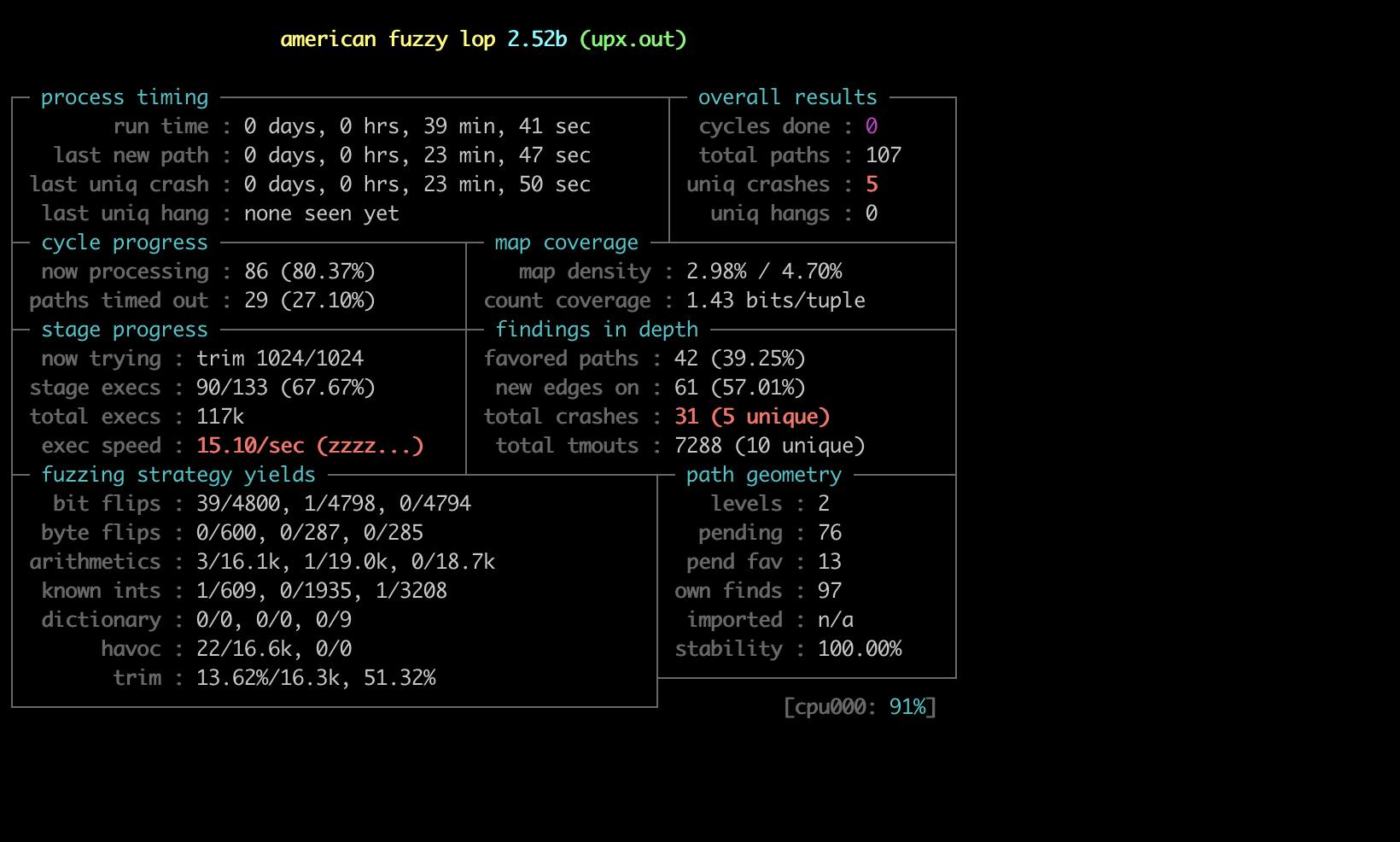Click the "count coverage" label
The width and height of the screenshot is (1400, 842).
pyautogui.click(x=567, y=301)
